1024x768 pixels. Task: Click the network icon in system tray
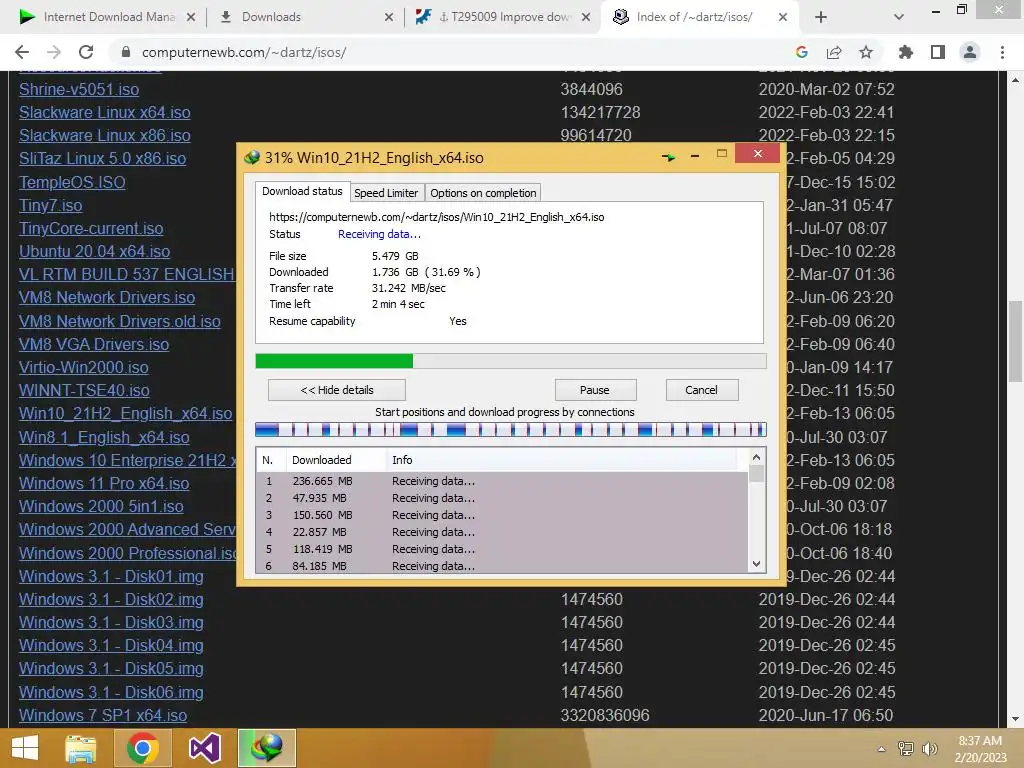(x=906, y=748)
